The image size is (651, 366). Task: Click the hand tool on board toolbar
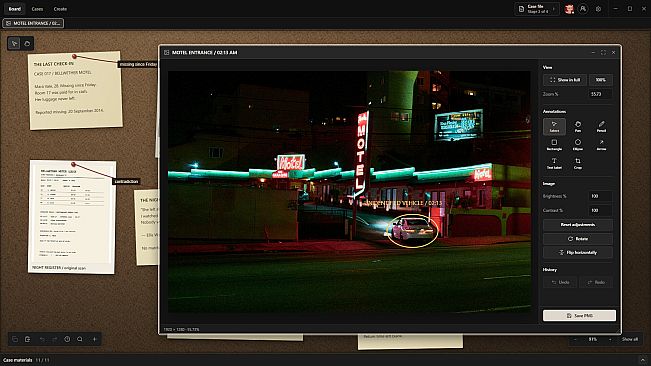point(27,44)
